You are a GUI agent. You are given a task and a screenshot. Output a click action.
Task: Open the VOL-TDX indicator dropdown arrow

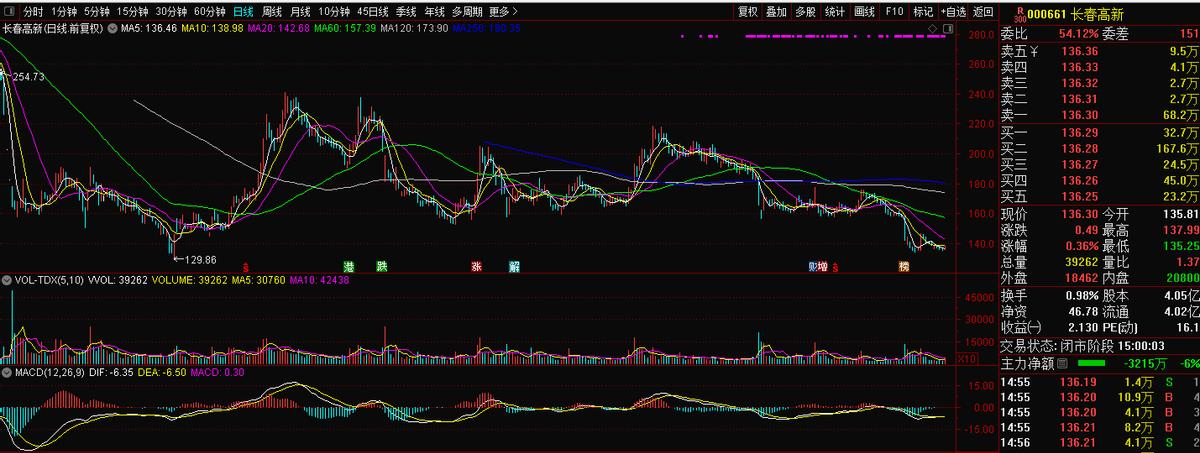(x=6, y=282)
